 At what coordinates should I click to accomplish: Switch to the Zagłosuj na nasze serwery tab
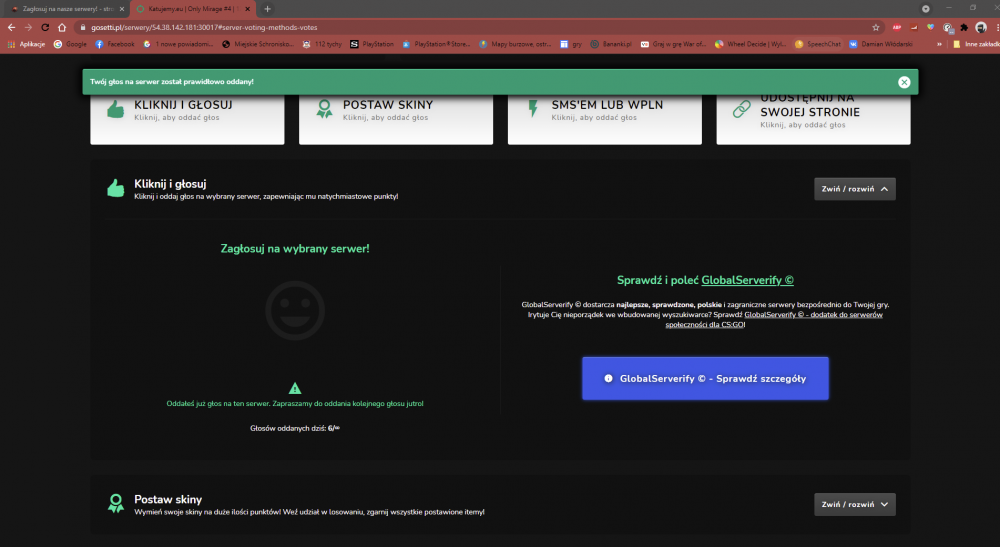64,9
